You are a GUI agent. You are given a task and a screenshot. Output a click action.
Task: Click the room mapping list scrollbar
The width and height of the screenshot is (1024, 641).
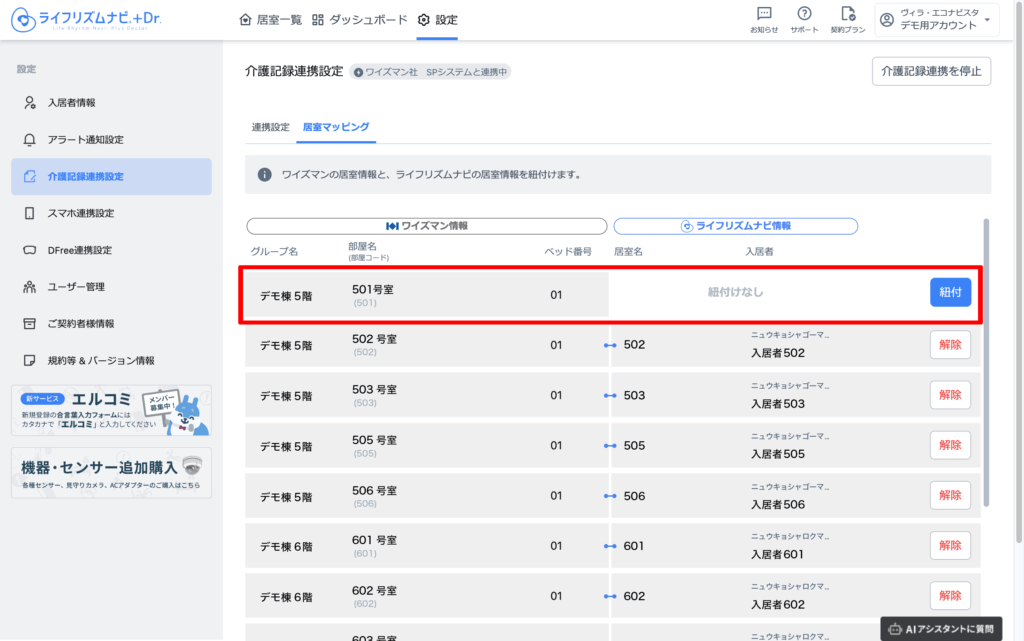click(x=985, y=360)
